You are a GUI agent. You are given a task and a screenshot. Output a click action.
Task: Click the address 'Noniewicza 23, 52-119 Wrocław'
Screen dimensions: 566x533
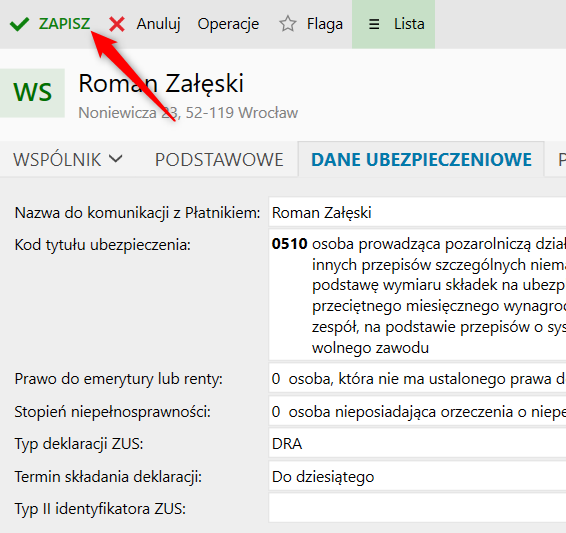point(188,113)
